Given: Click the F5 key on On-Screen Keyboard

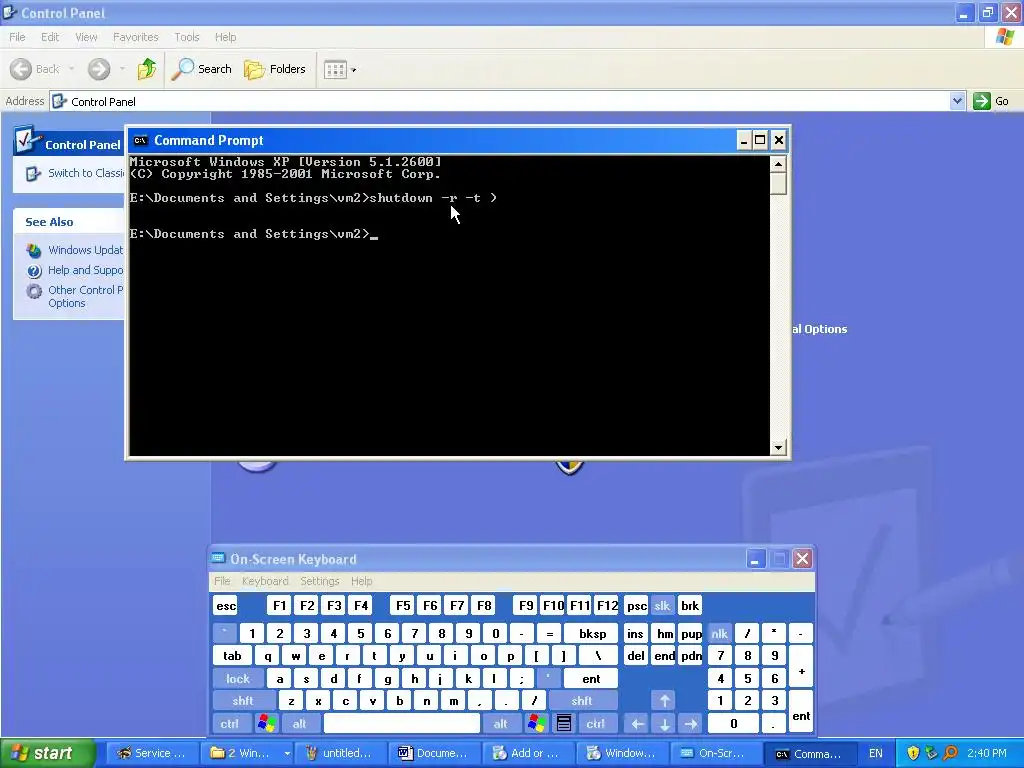Looking at the screenshot, I should point(404,606).
